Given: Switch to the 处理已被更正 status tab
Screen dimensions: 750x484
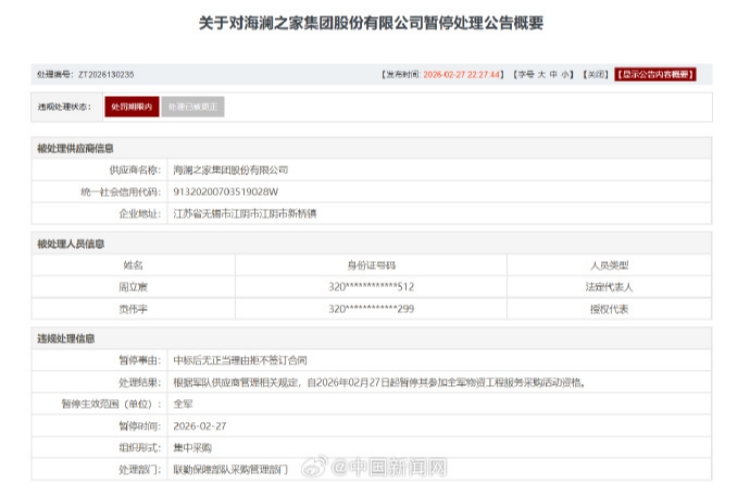Looking at the screenshot, I should [193, 106].
